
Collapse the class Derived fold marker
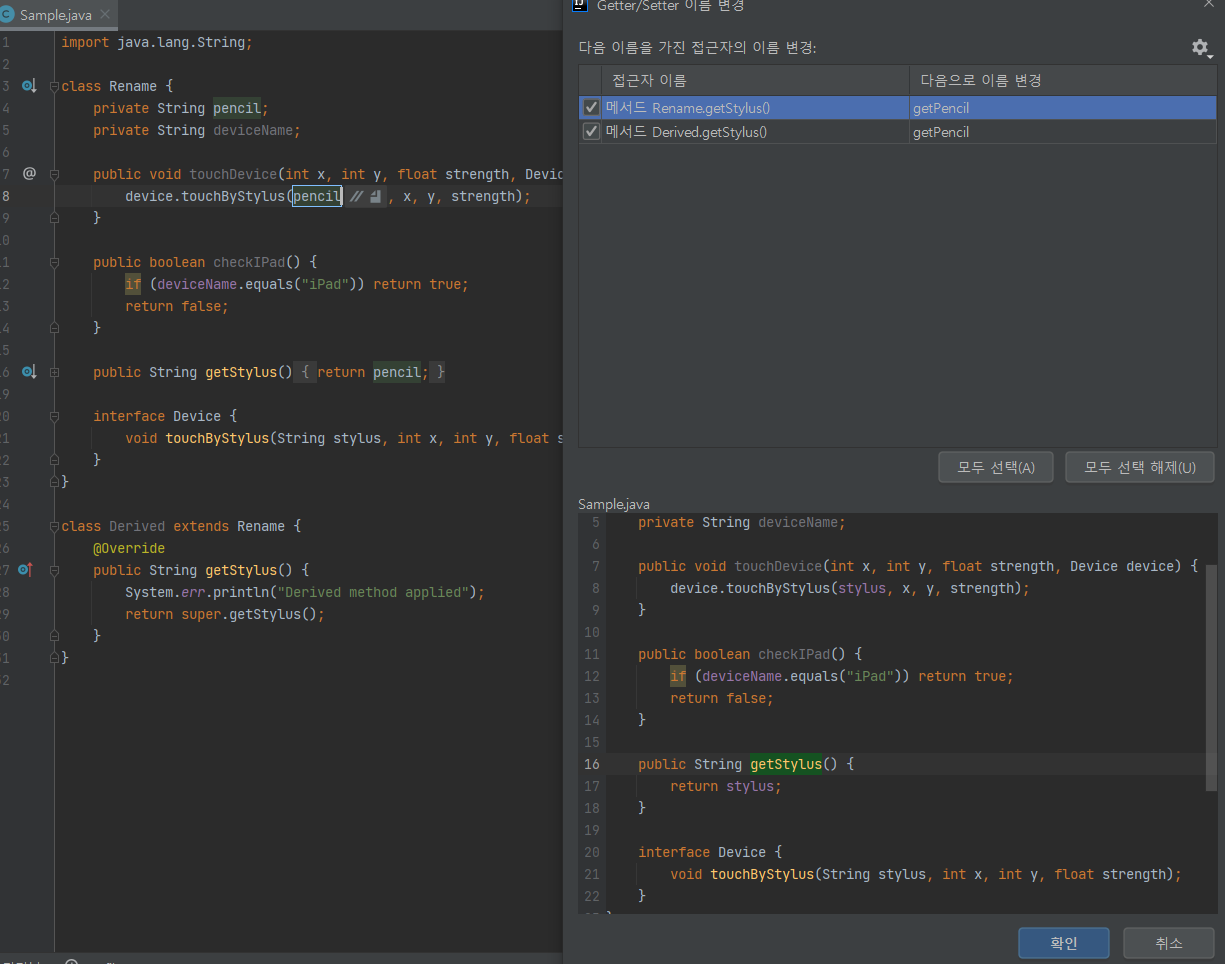55,527
